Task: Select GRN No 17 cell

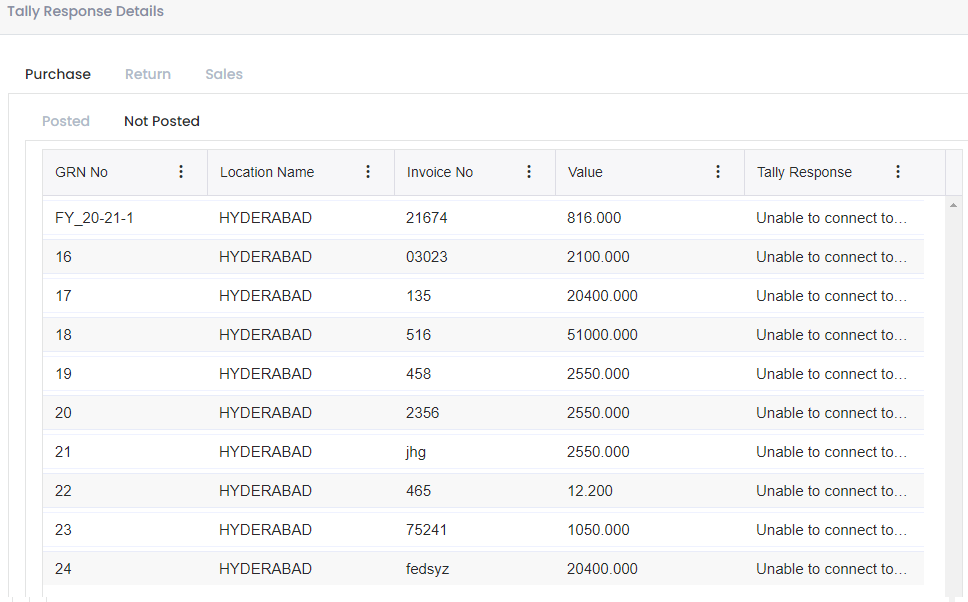Action: tap(64, 296)
